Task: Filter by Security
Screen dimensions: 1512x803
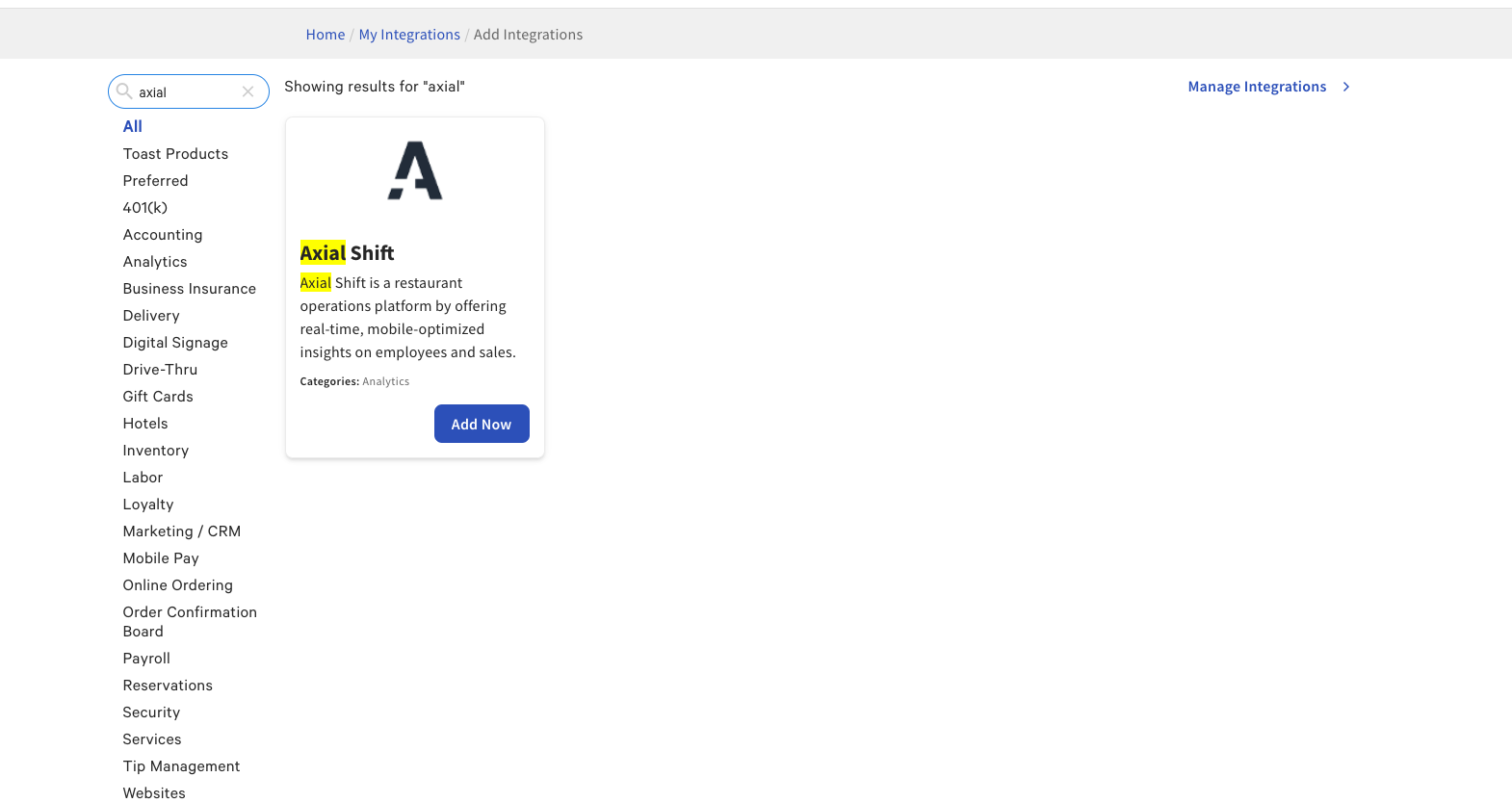Action: point(151,712)
